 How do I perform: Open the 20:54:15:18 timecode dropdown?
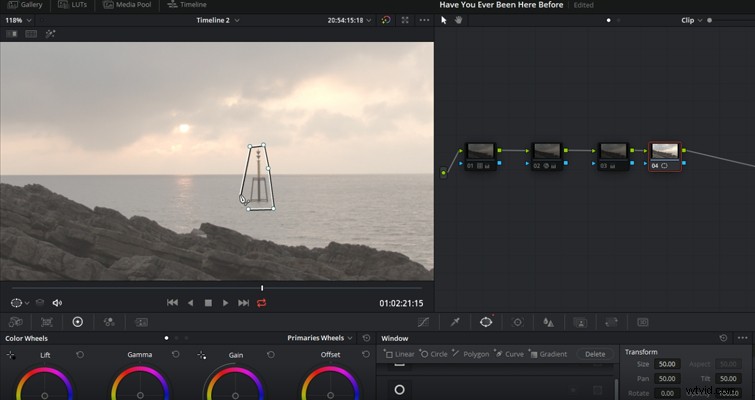tap(350, 20)
